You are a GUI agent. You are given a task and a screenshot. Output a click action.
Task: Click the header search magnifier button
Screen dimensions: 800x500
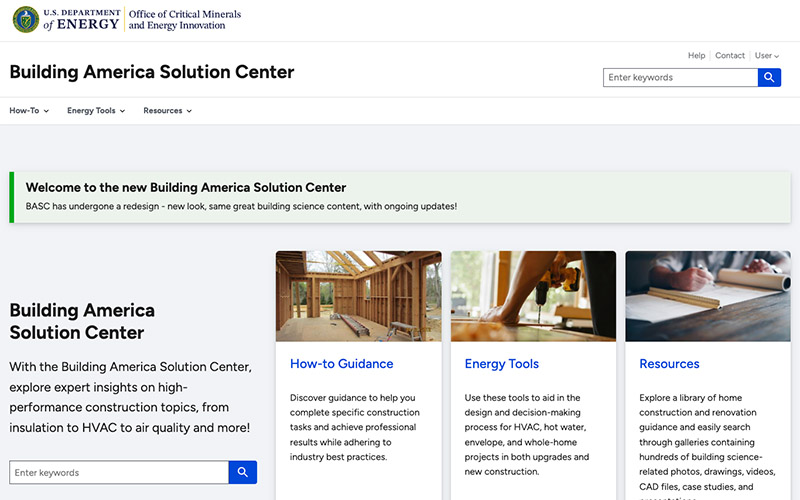point(769,78)
